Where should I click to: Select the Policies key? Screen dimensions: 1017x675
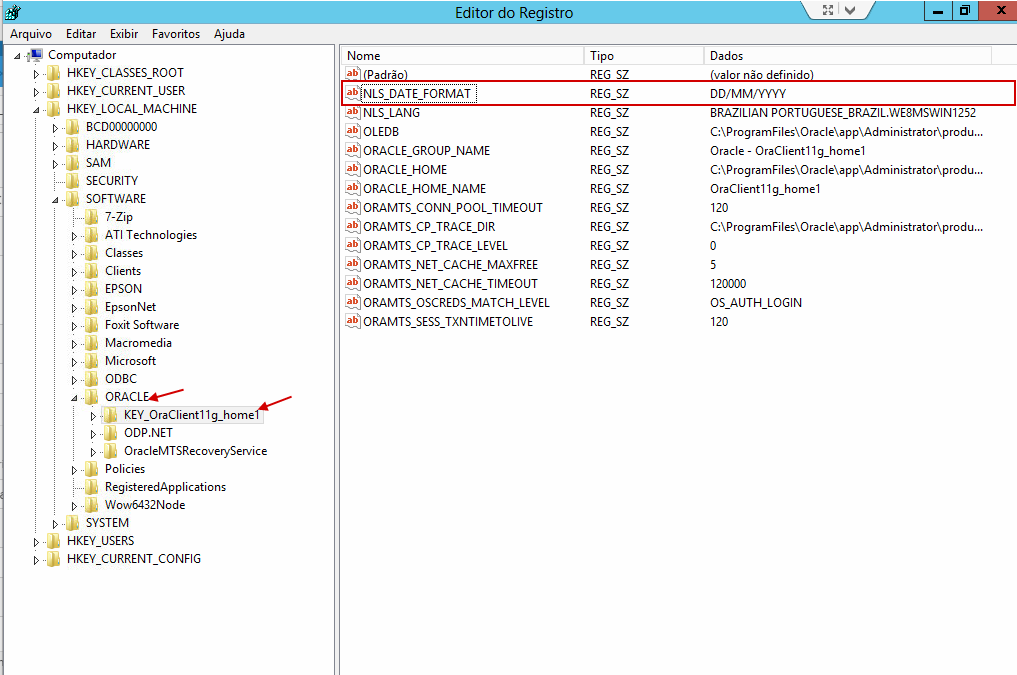[125, 469]
